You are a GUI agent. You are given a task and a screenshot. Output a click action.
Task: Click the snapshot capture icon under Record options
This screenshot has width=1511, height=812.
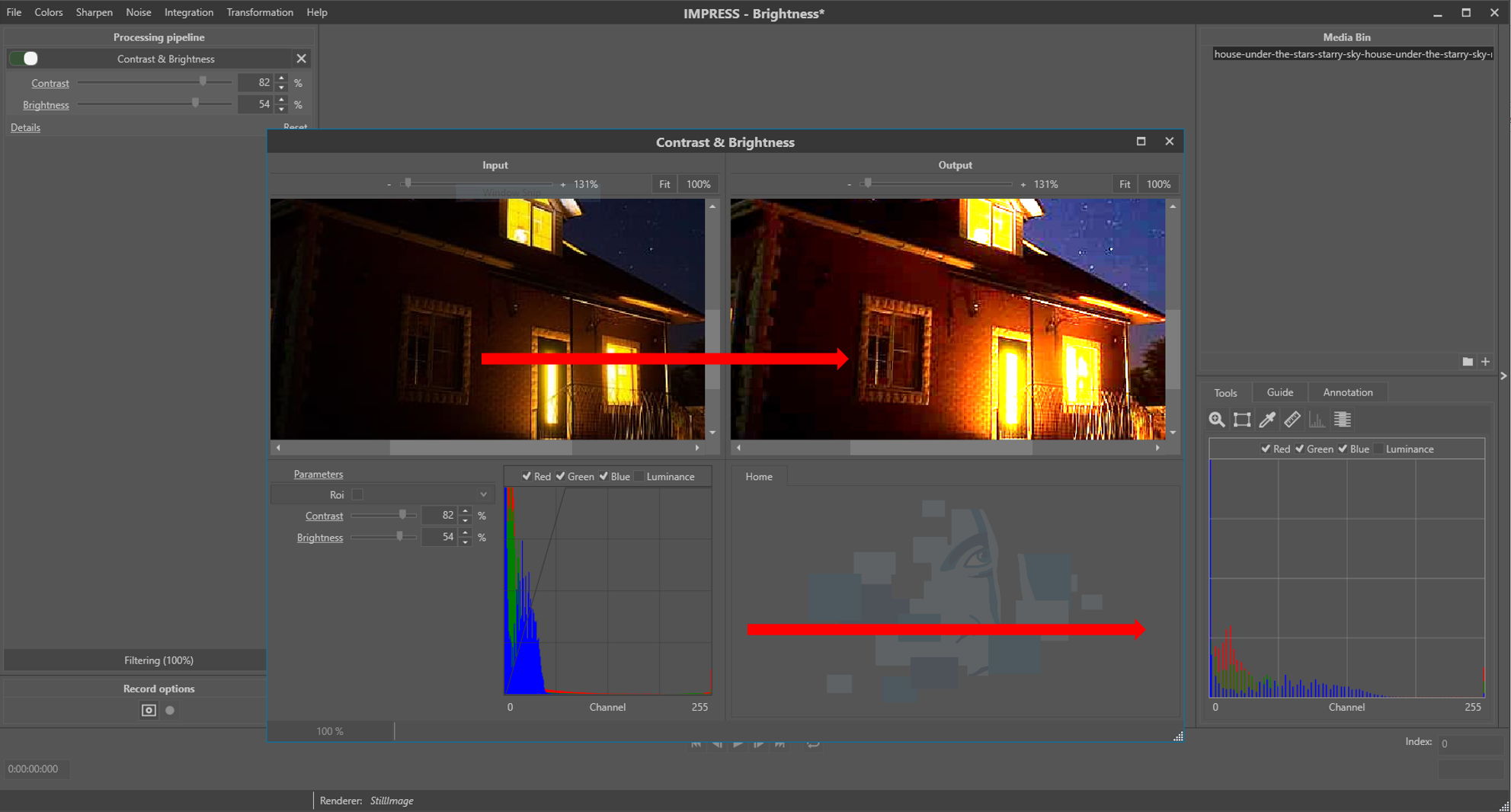click(x=149, y=710)
